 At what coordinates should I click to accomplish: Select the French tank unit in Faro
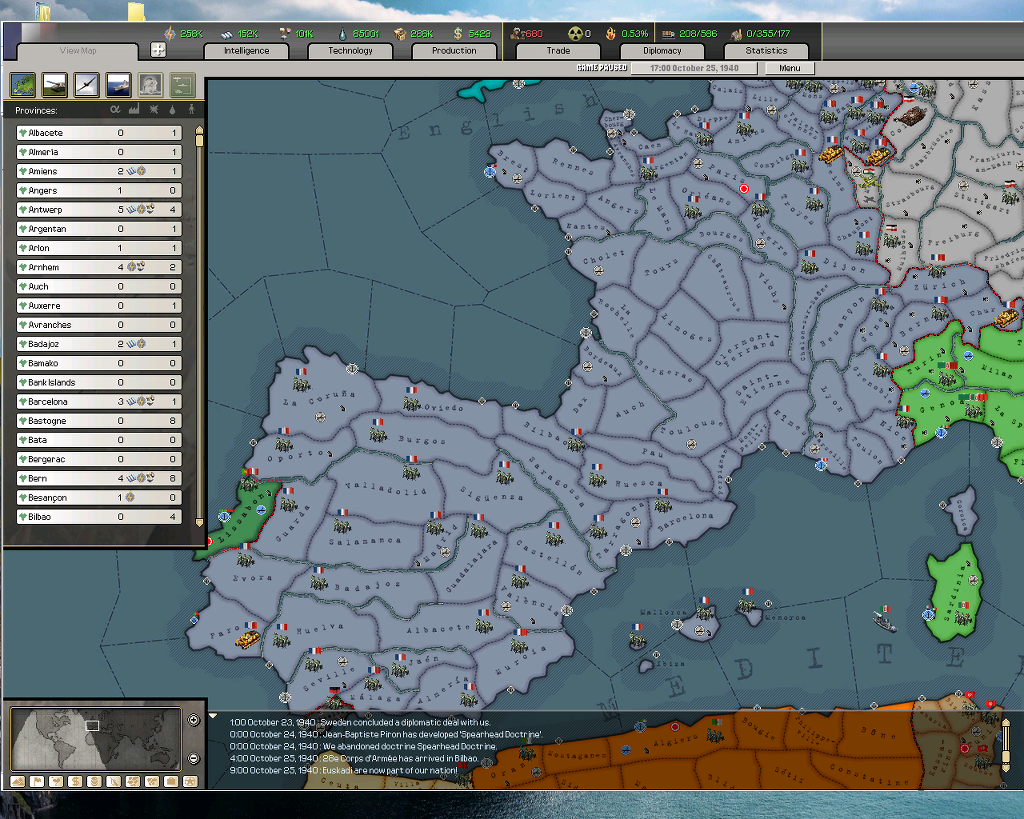247,638
